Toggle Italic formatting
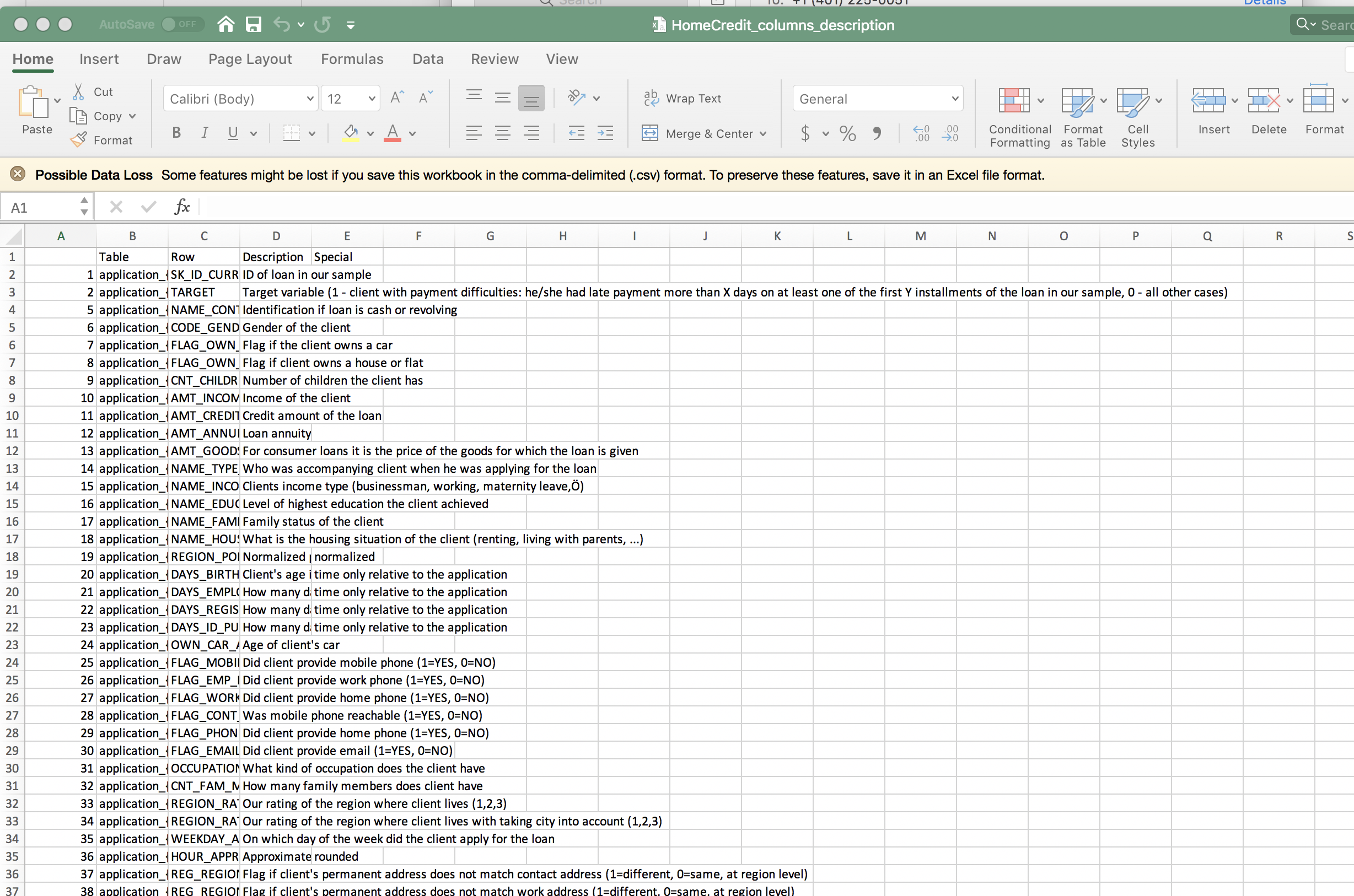The width and height of the screenshot is (1354, 896). tap(205, 133)
